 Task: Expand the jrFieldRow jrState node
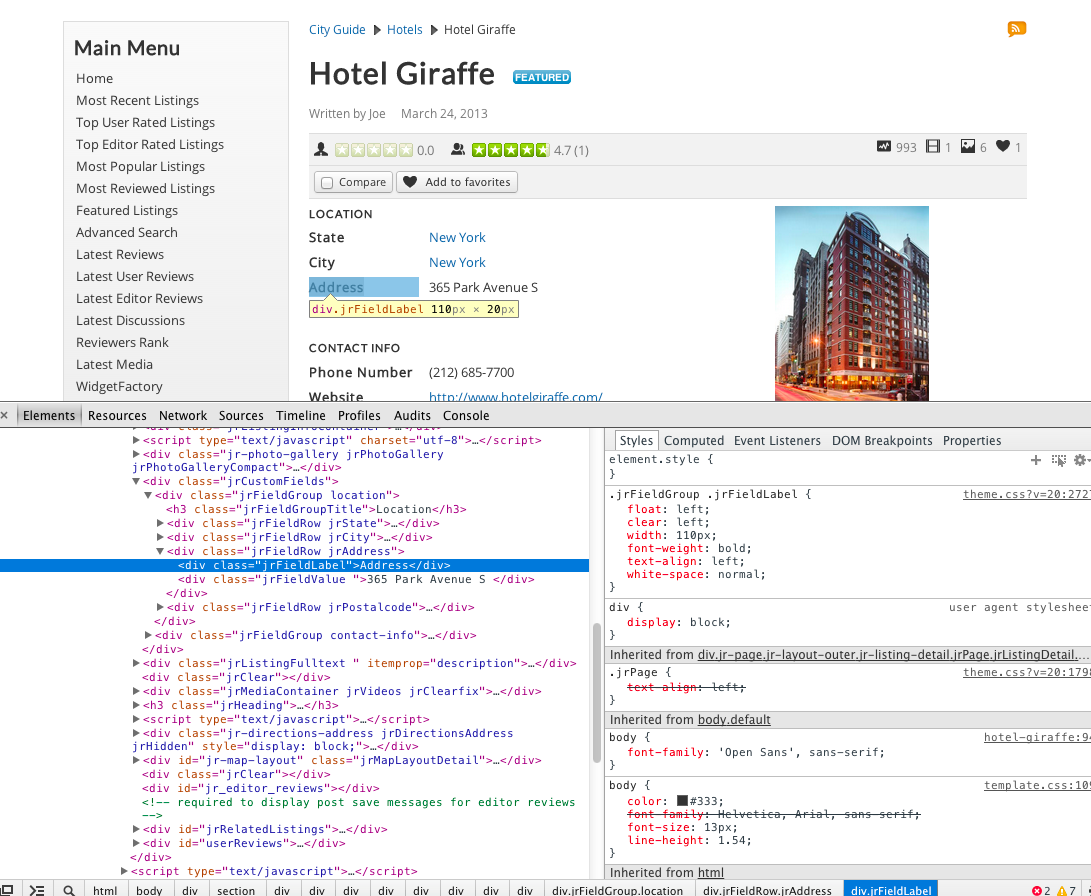point(161,523)
